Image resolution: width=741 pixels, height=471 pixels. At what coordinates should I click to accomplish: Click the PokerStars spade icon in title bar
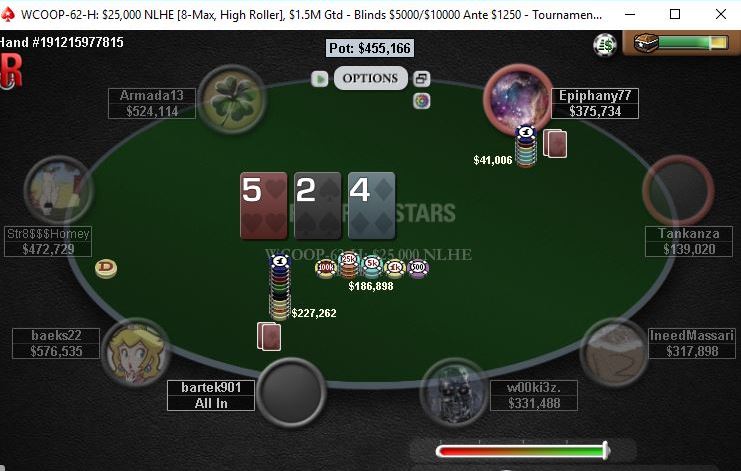[8, 15]
